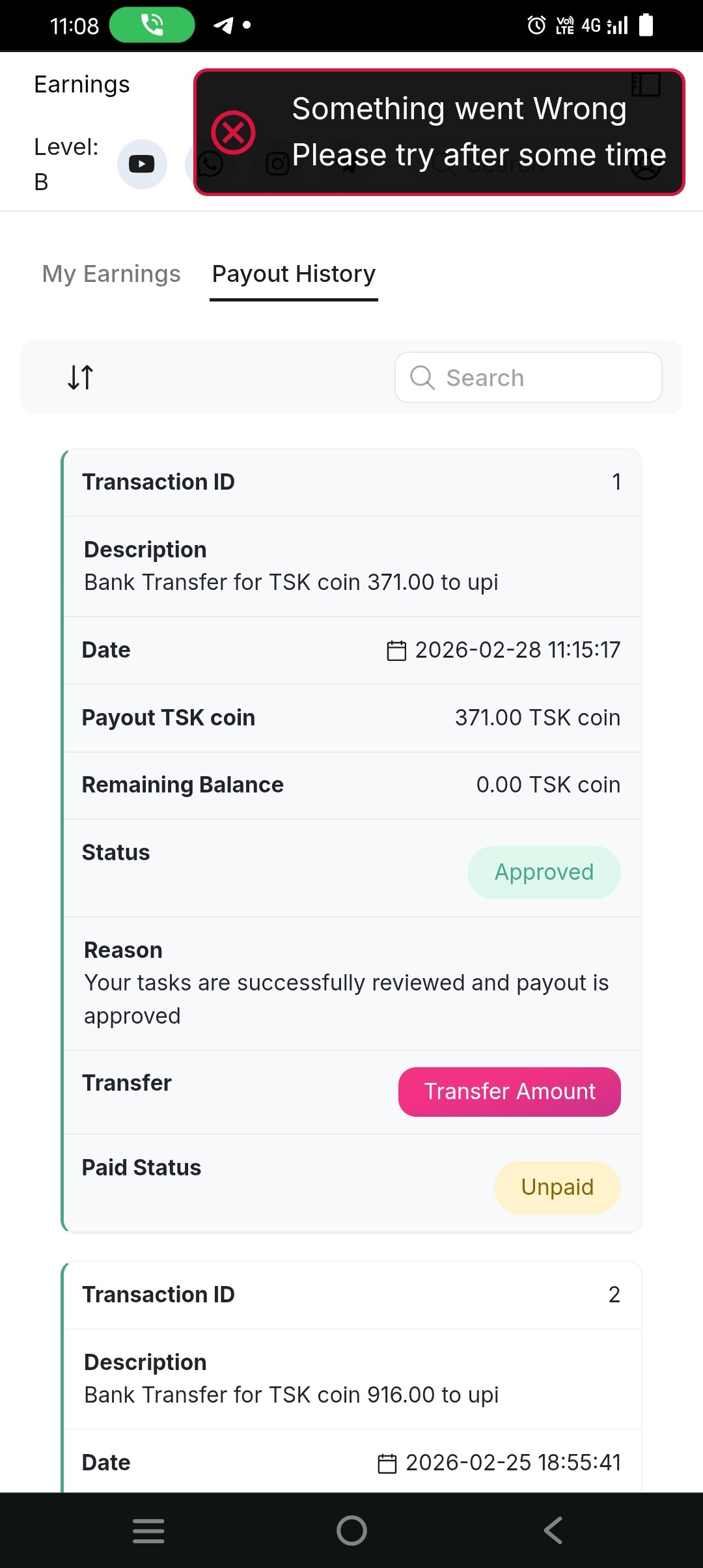Tap the green ongoing call indicator

point(152,25)
